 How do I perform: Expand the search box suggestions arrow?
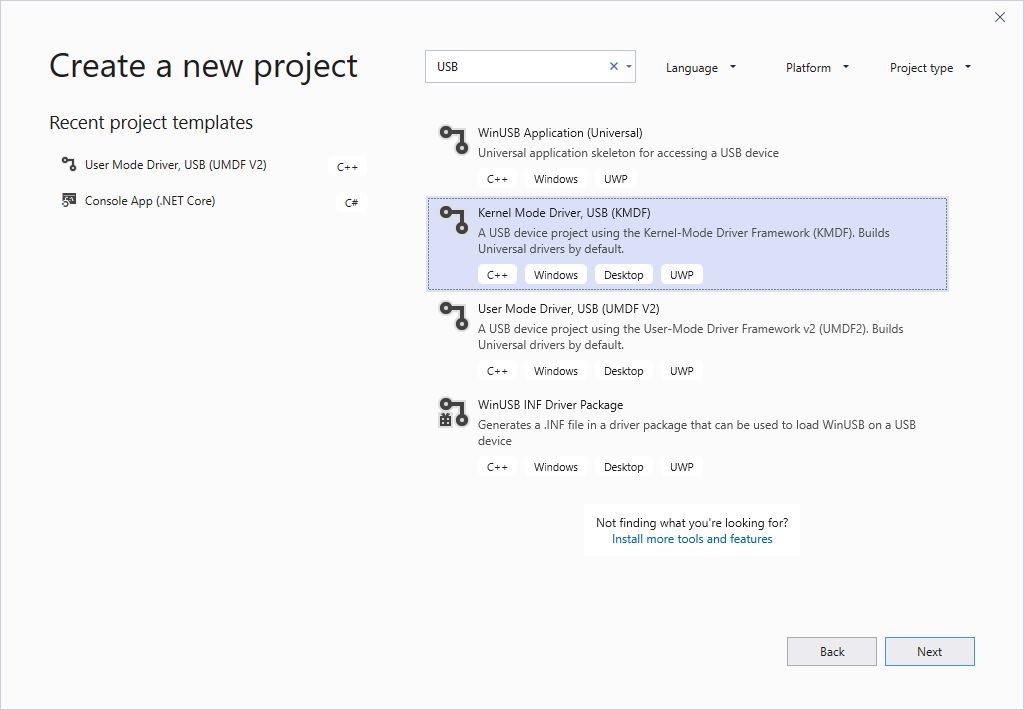point(631,64)
